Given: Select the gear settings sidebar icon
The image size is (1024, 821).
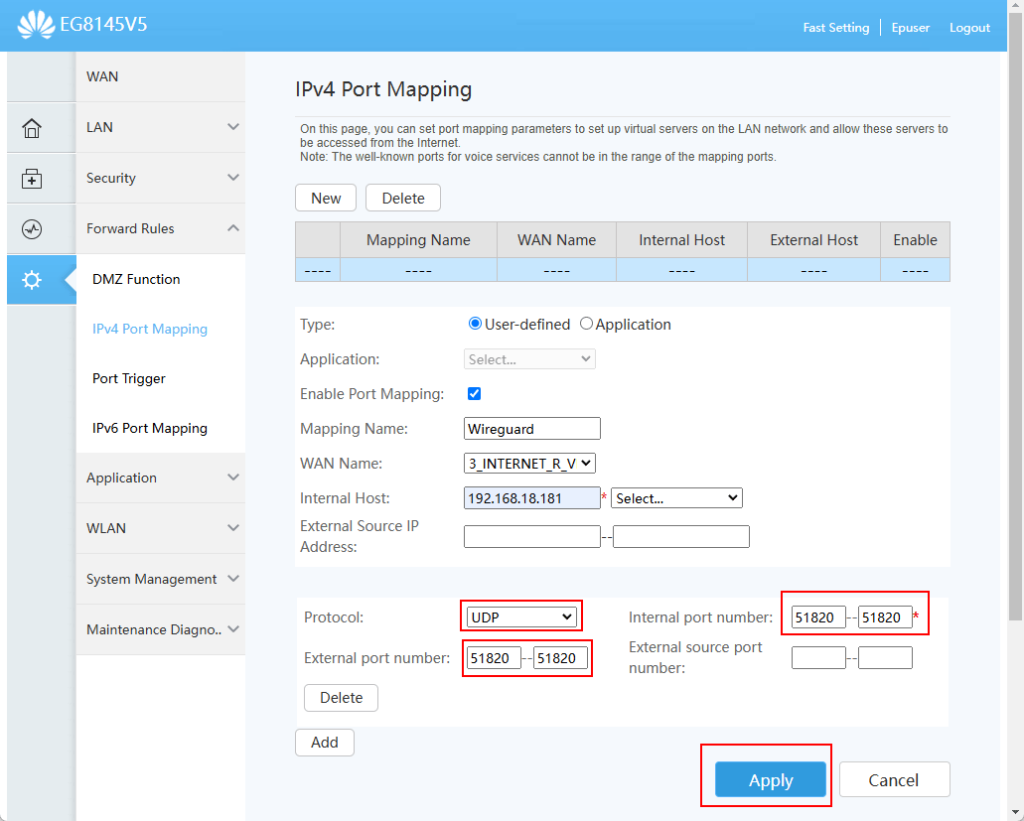Looking at the screenshot, I should (x=32, y=280).
